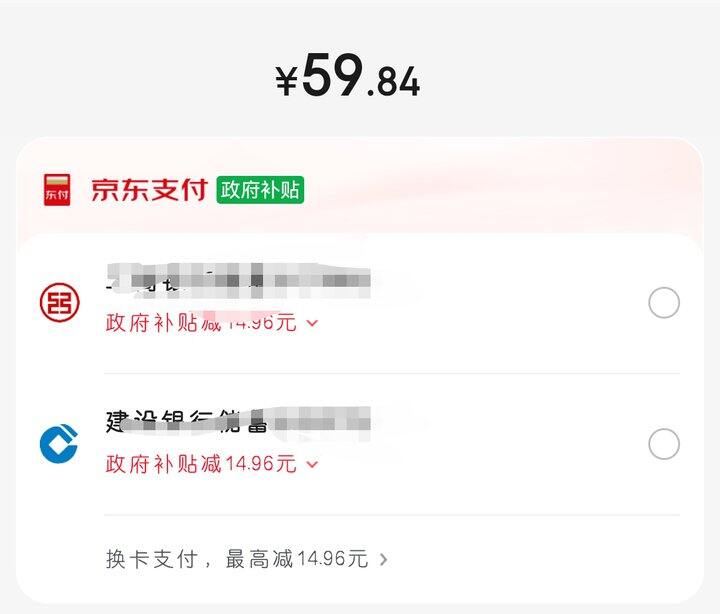
Task: Click the .84 decimal of the amount
Action: coord(393,83)
